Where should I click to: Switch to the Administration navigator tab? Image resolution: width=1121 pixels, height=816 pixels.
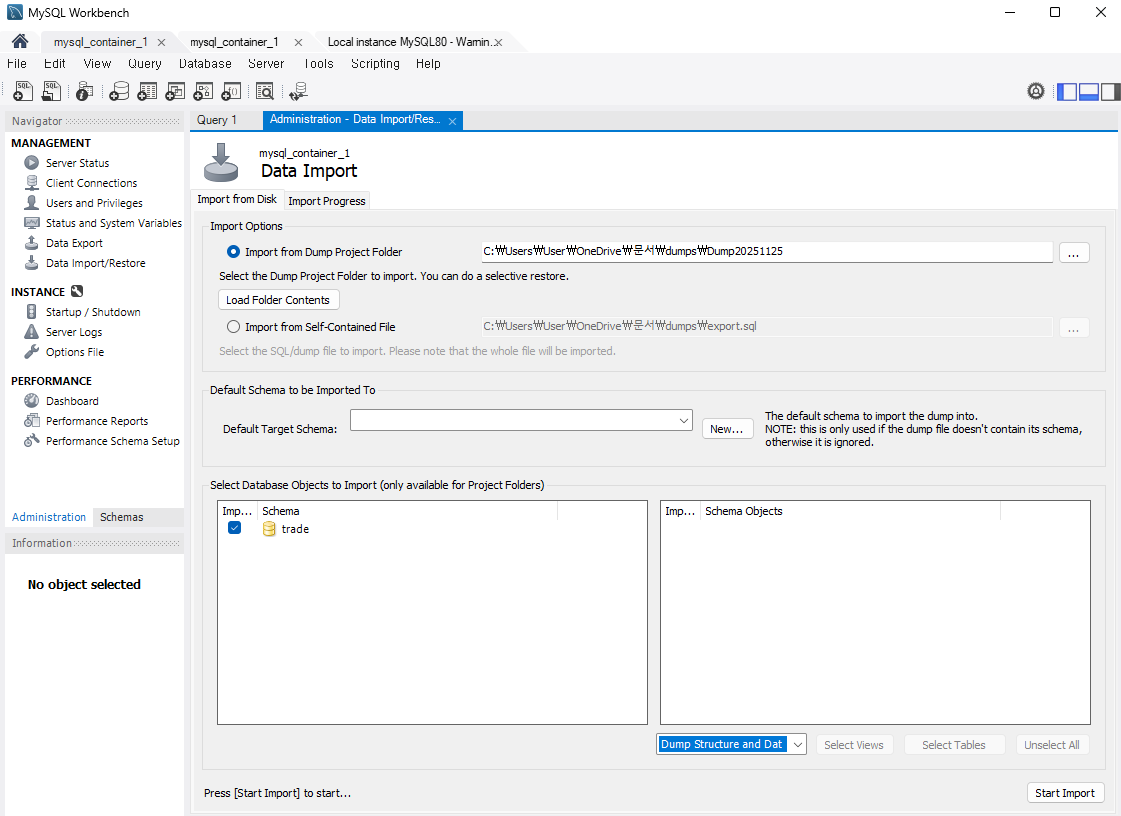click(49, 517)
